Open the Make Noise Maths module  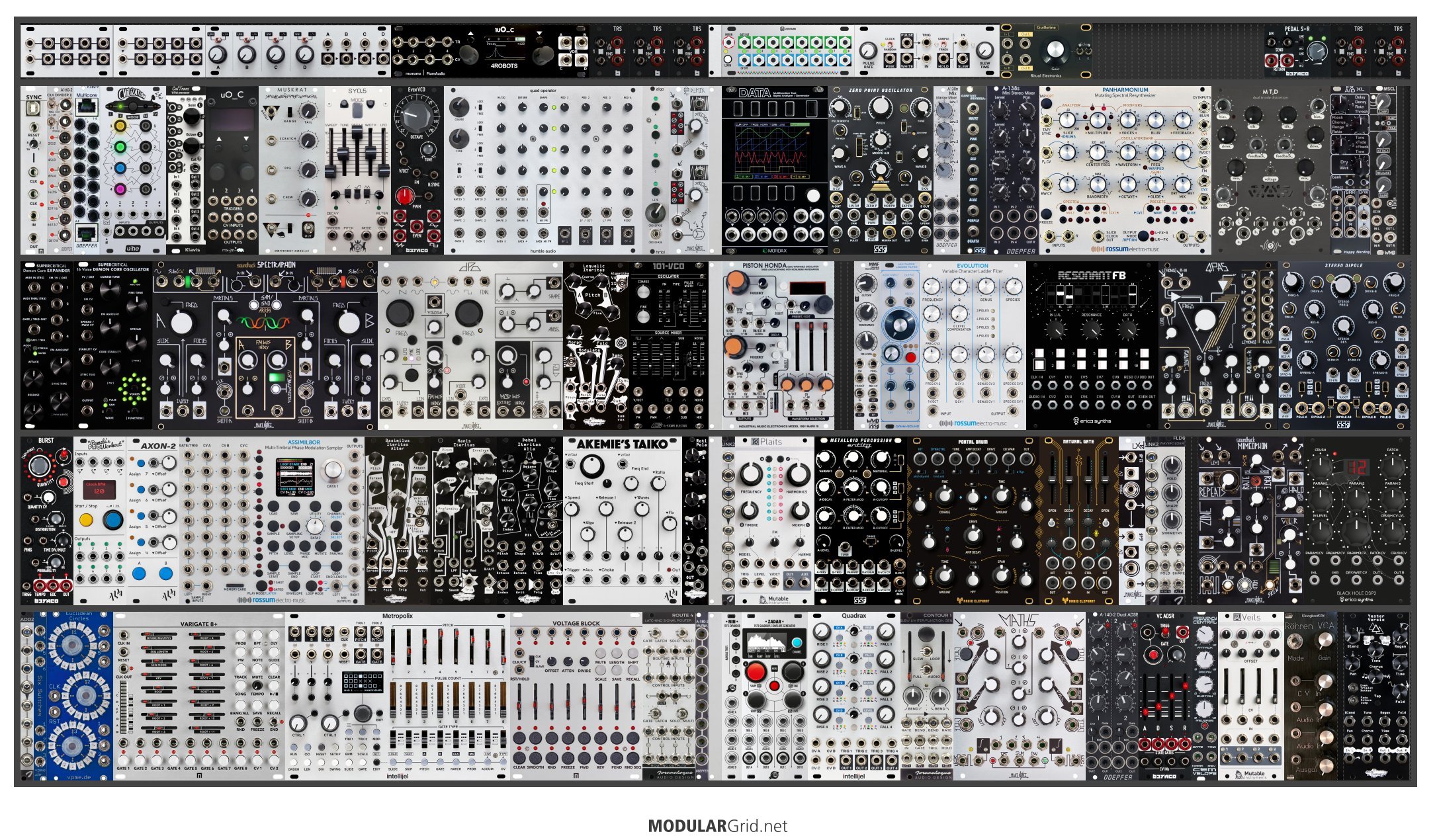point(1020,696)
